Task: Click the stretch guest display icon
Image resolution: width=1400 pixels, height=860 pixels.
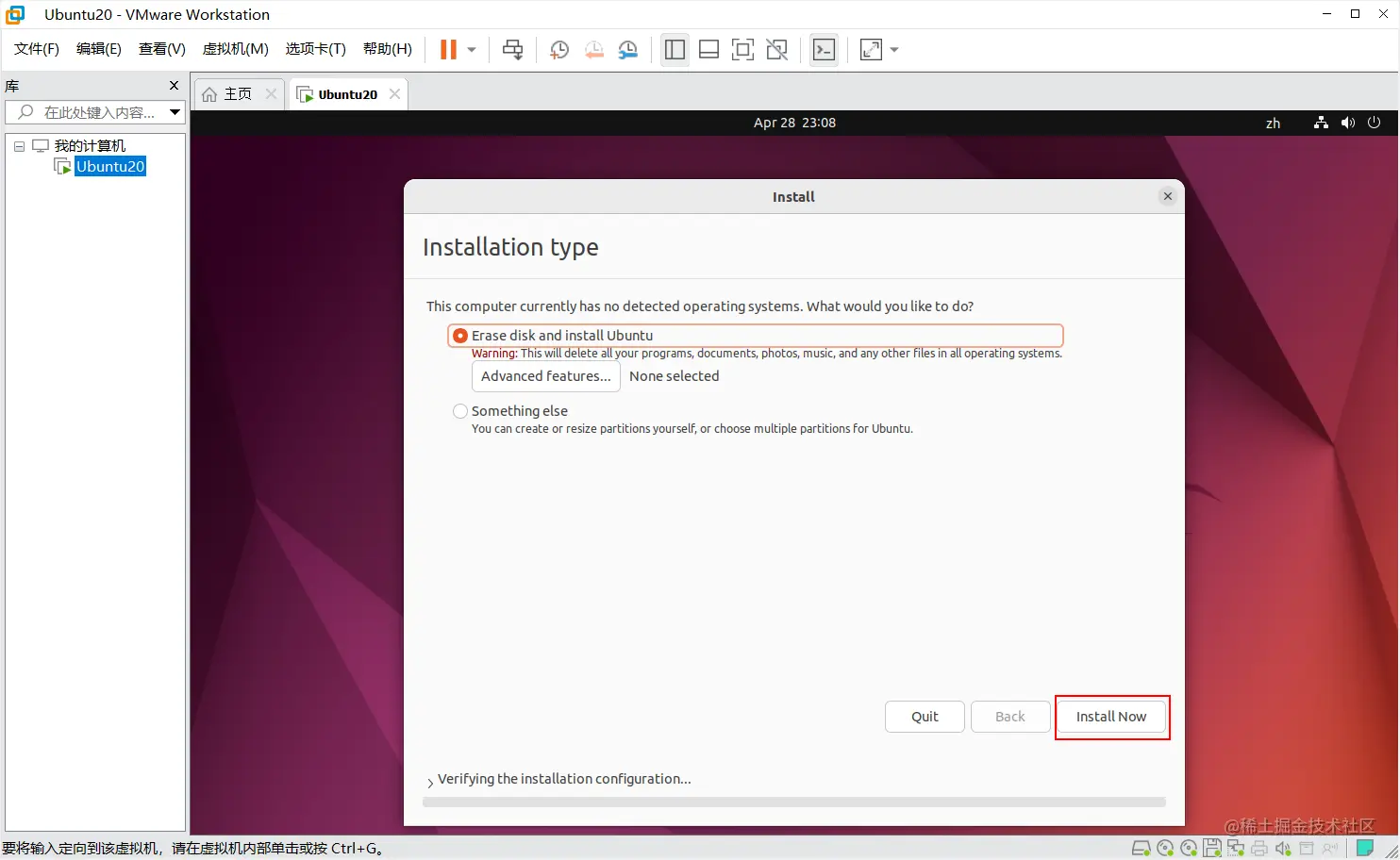Action: 871,50
